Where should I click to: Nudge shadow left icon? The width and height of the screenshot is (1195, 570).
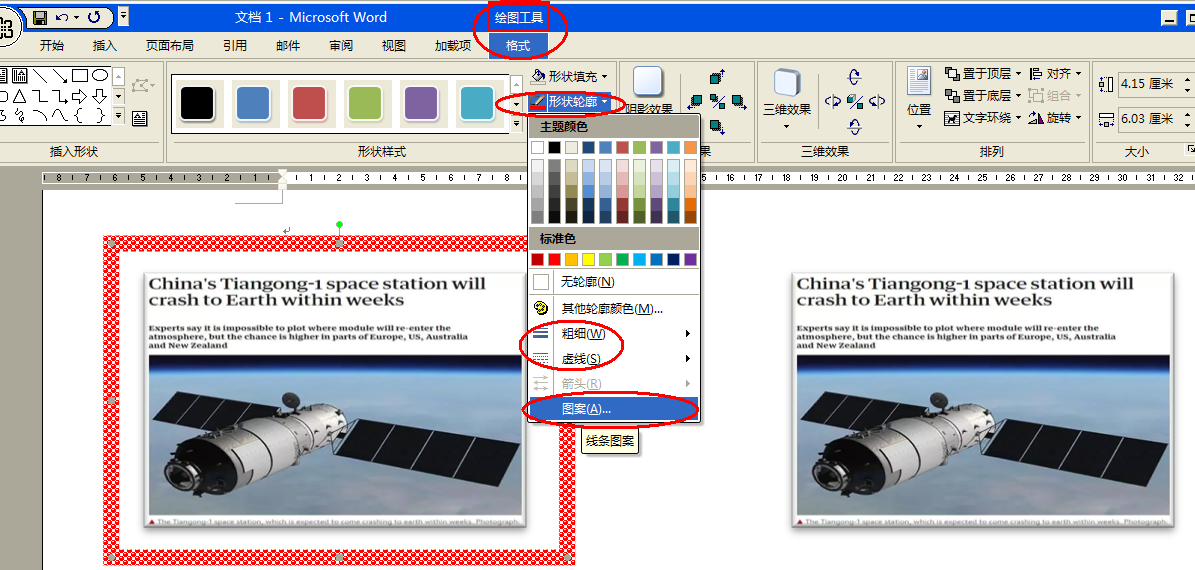(x=695, y=102)
